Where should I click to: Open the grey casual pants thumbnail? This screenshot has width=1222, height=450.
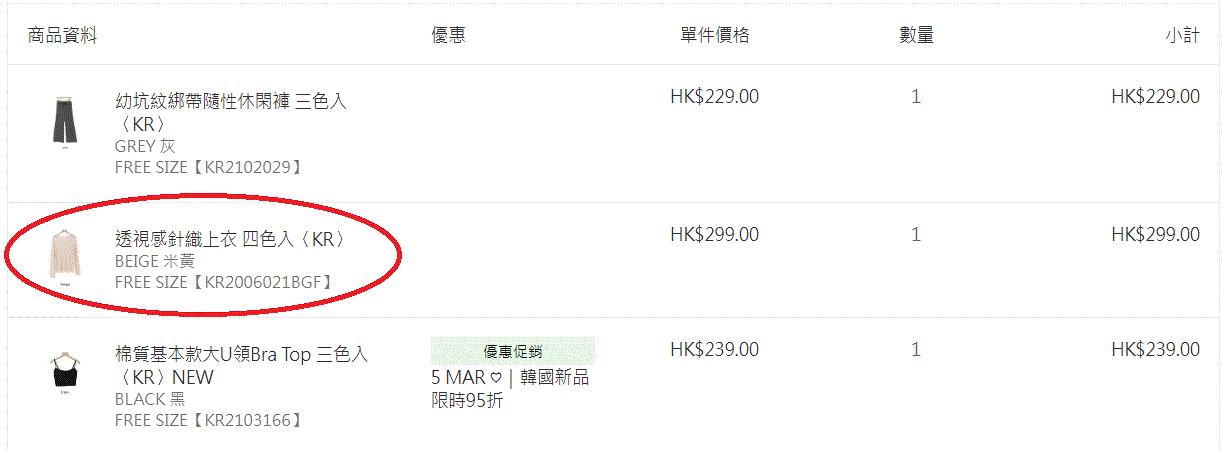(x=64, y=123)
